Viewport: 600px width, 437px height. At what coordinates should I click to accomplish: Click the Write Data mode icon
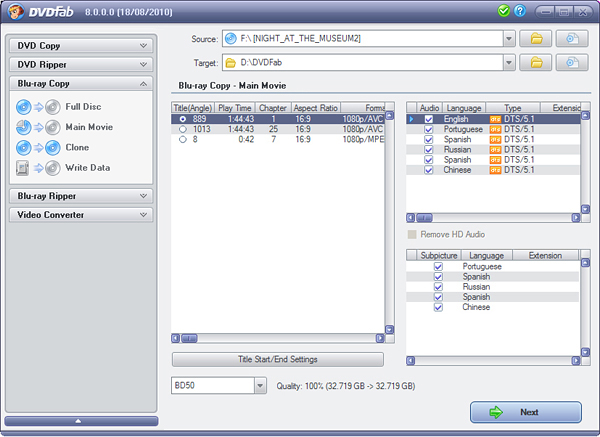38,168
